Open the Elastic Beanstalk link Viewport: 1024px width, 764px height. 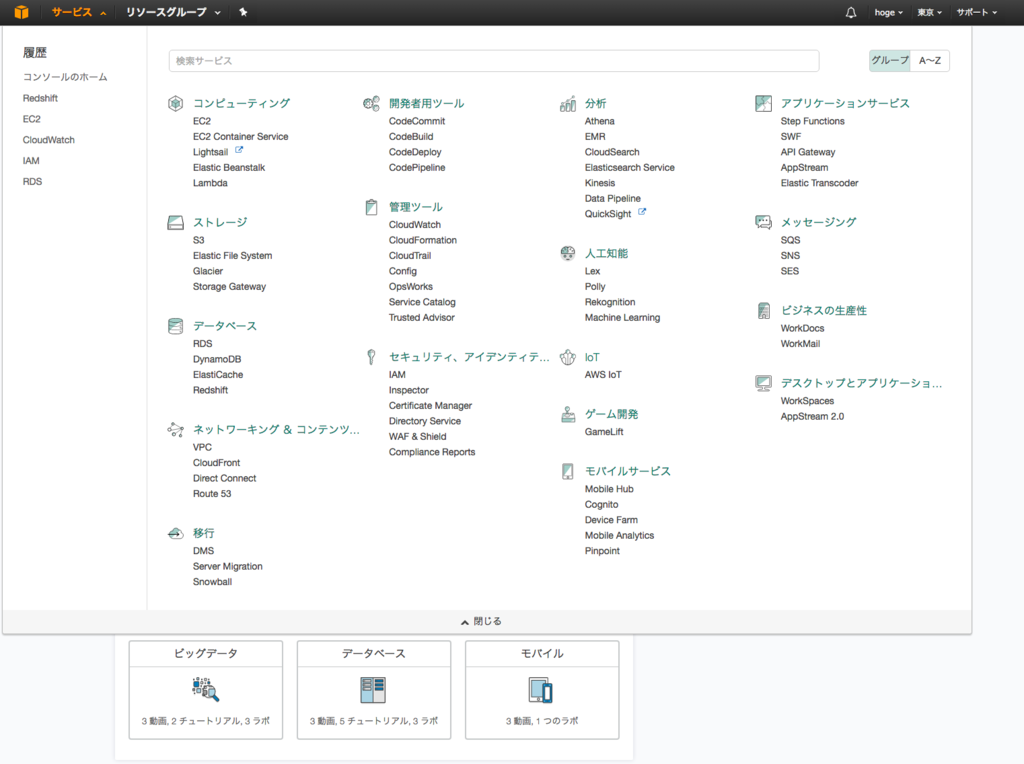(x=229, y=168)
